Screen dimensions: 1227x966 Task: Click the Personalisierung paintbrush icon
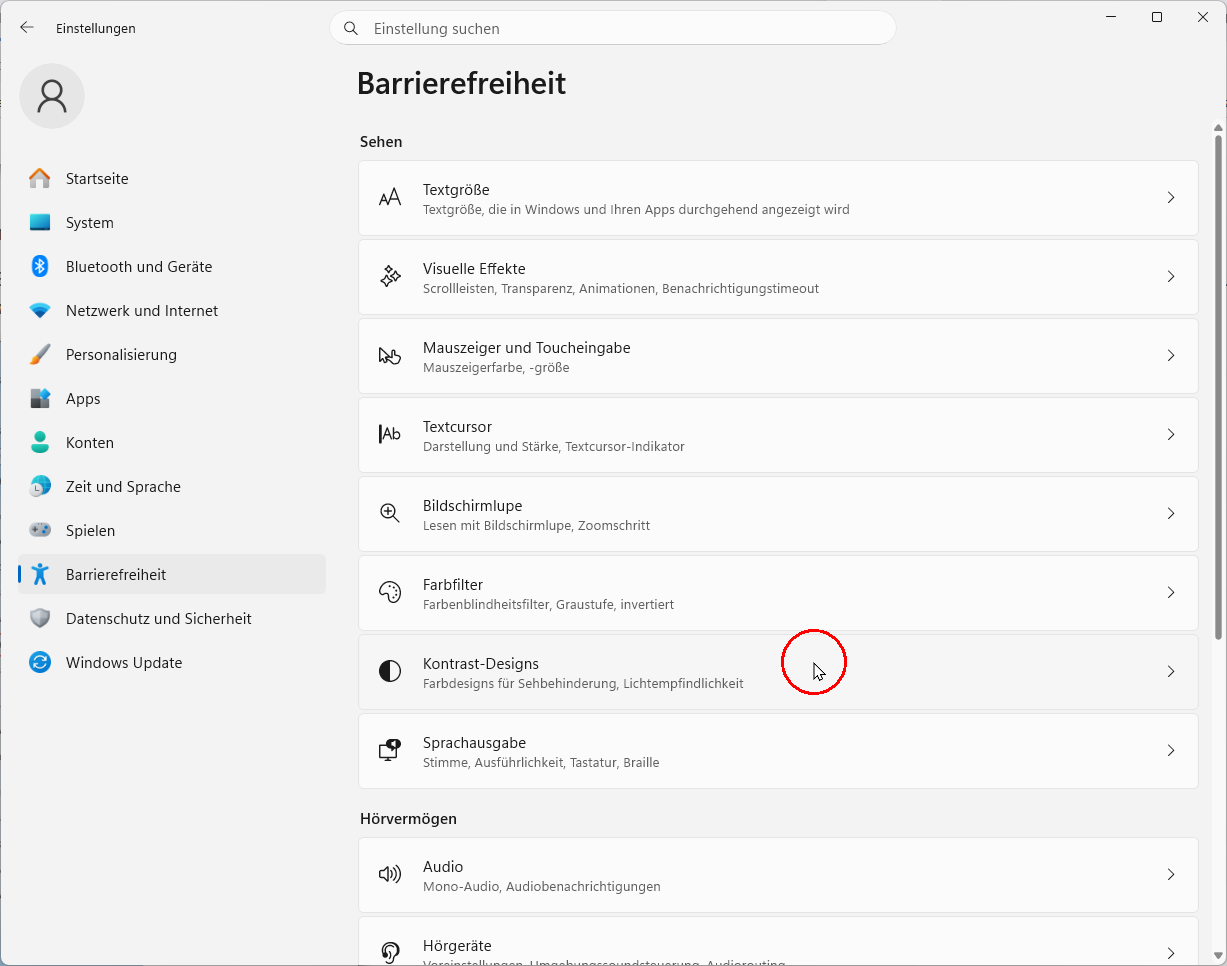40,355
